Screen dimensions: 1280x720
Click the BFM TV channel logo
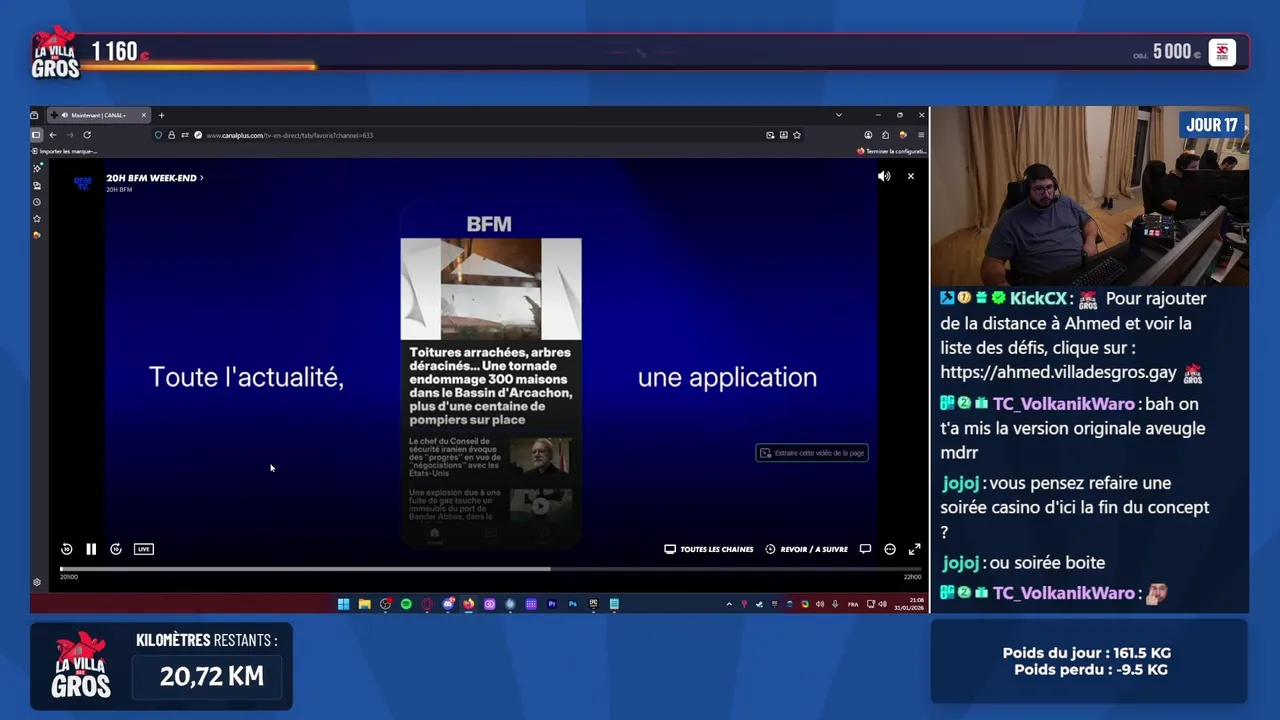[x=83, y=183]
